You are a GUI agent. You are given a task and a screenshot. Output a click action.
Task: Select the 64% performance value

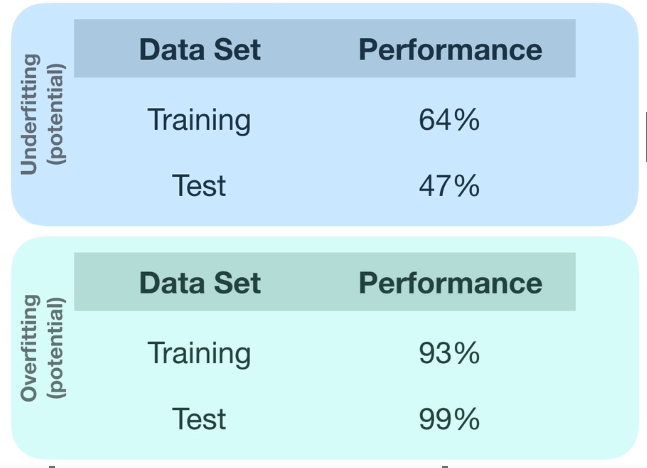(449, 120)
